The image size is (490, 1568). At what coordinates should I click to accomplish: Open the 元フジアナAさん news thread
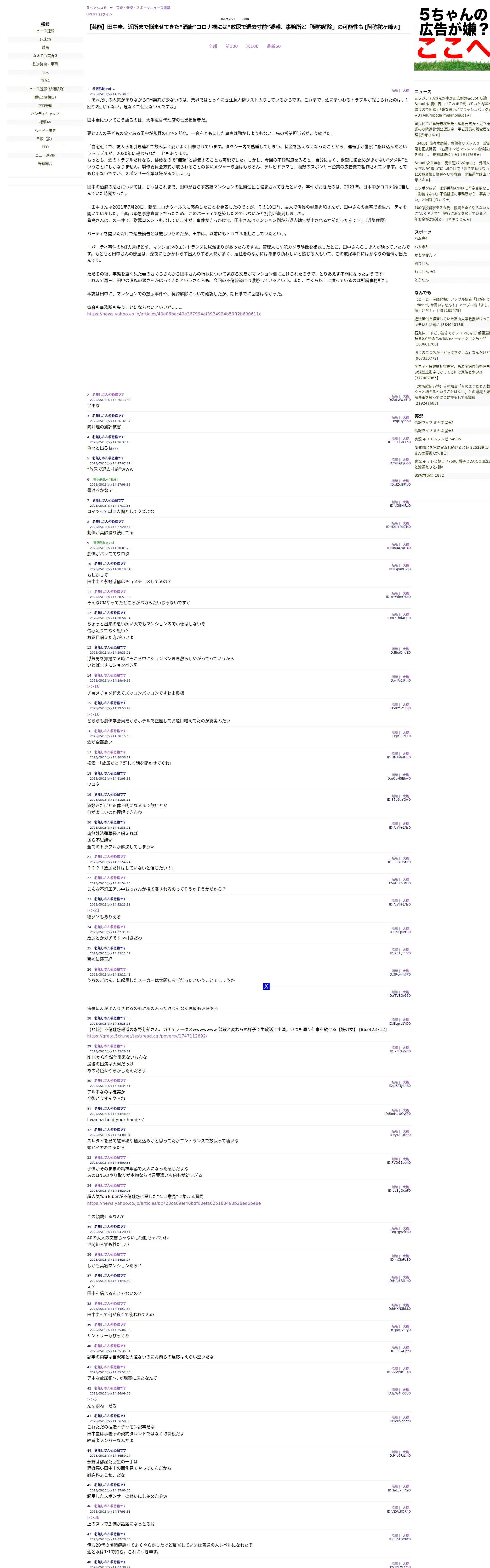452,107
